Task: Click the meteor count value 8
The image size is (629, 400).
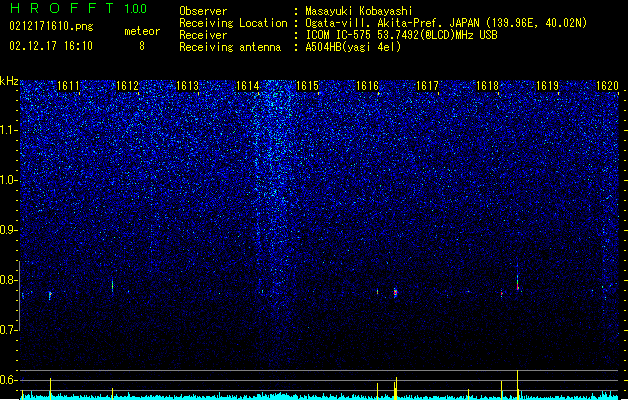Action: pos(142,46)
